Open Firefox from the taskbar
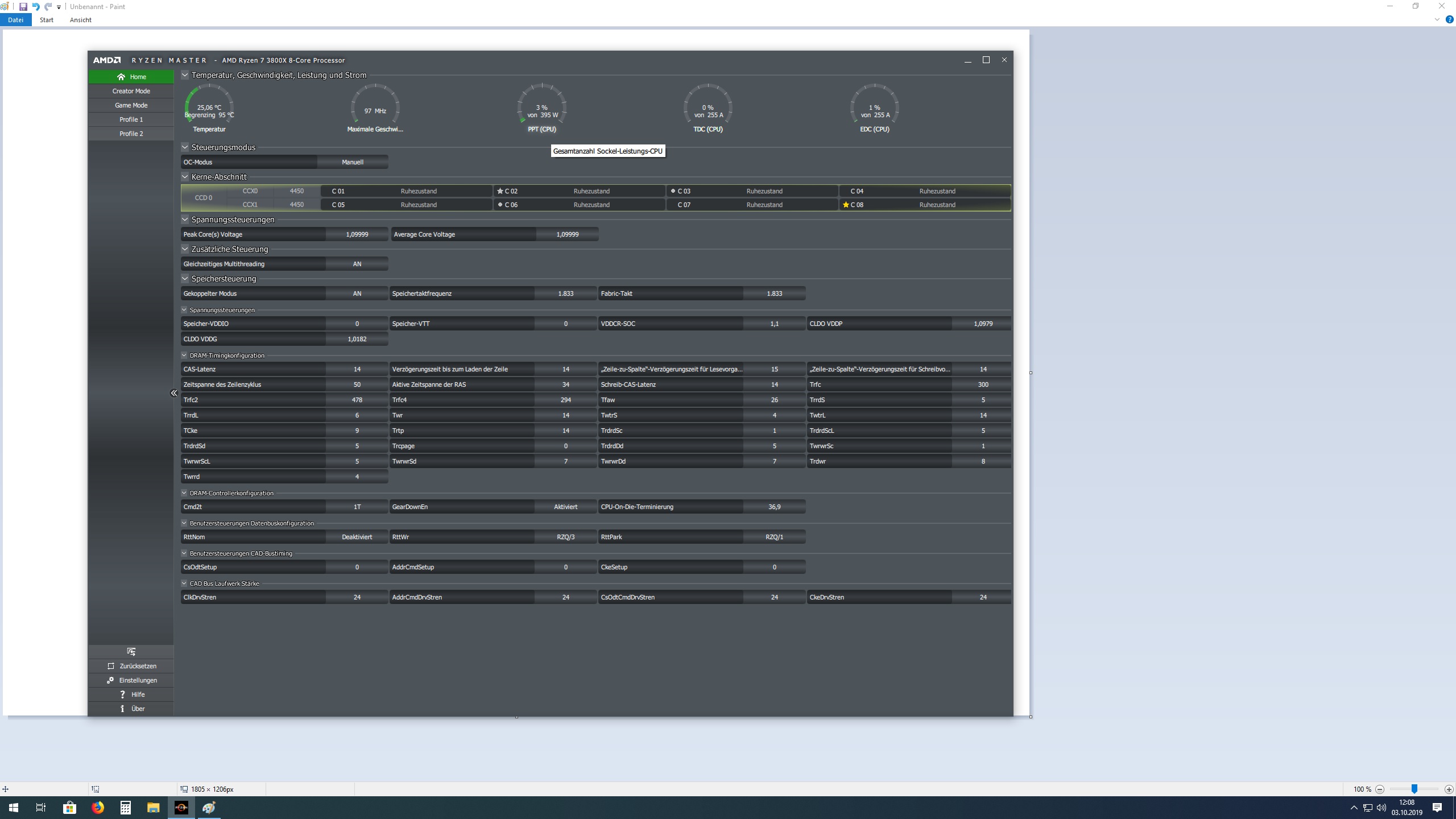The height and width of the screenshot is (819, 1456). [x=98, y=808]
